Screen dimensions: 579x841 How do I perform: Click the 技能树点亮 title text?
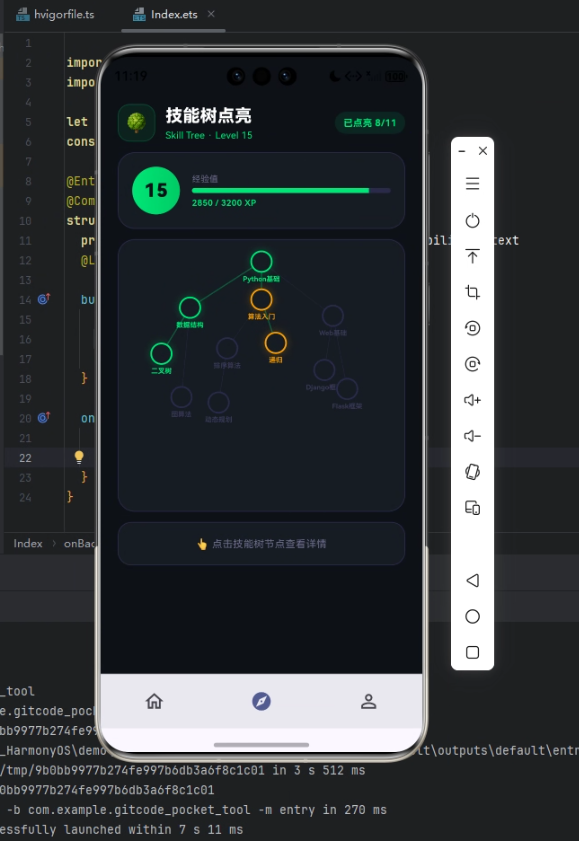208,115
